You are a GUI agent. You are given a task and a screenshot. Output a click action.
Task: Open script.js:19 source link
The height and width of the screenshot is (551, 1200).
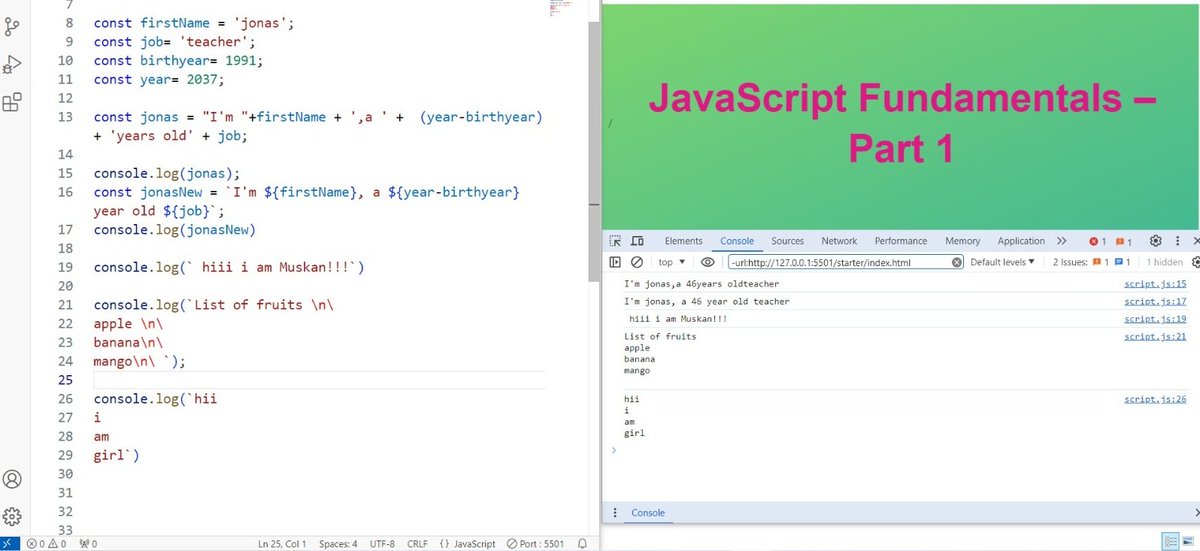click(1154, 319)
